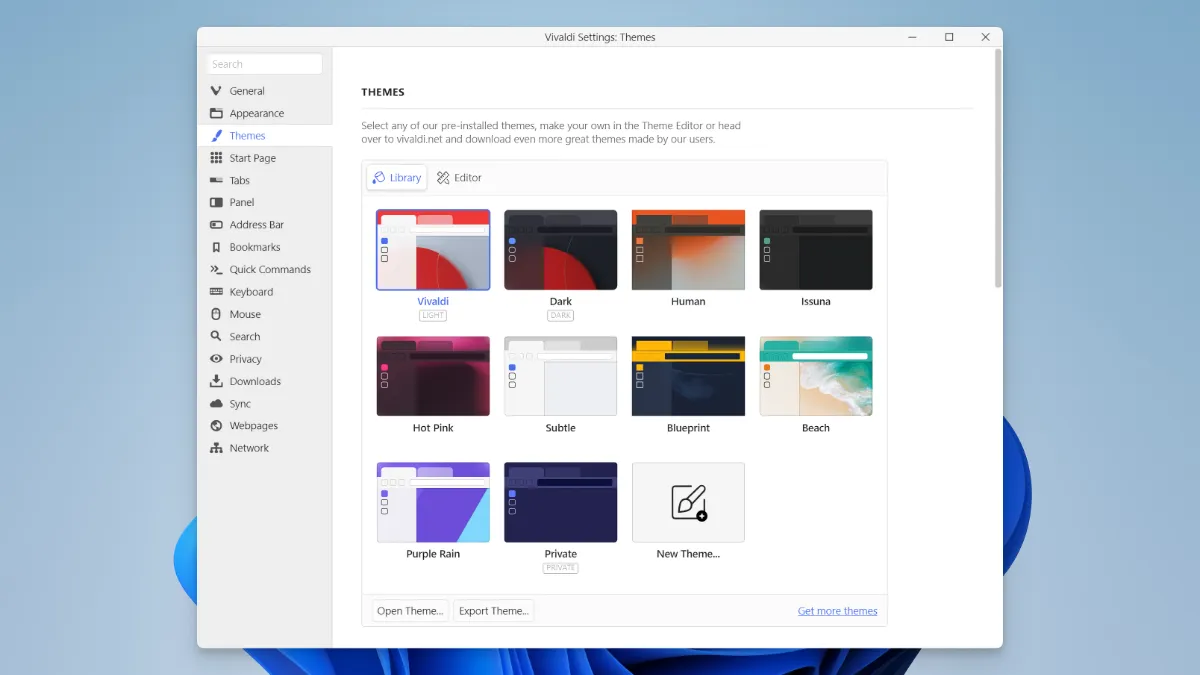The image size is (1200, 675).
Task: Pick the Purple Rain theme thumbnail
Action: (x=433, y=502)
